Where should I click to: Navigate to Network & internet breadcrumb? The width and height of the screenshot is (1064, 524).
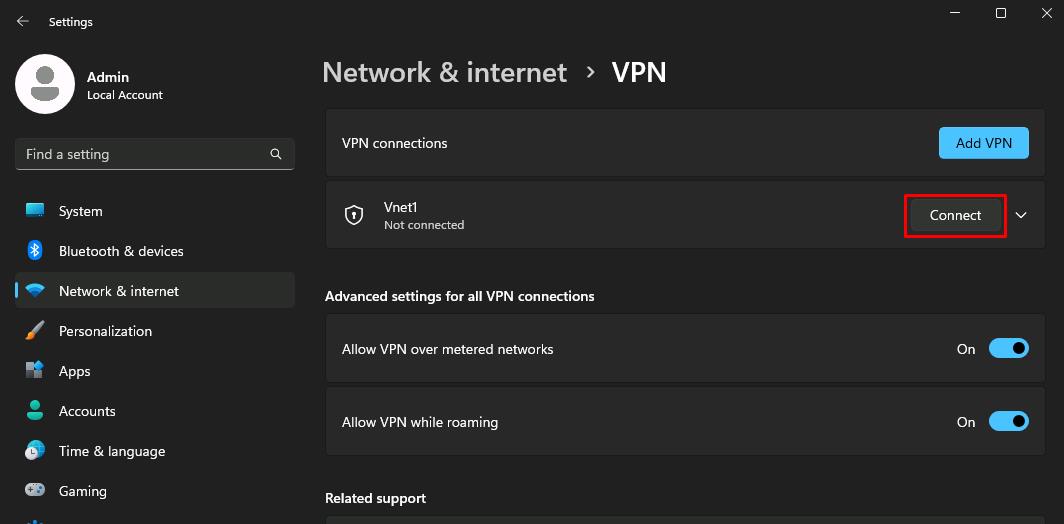(x=444, y=72)
